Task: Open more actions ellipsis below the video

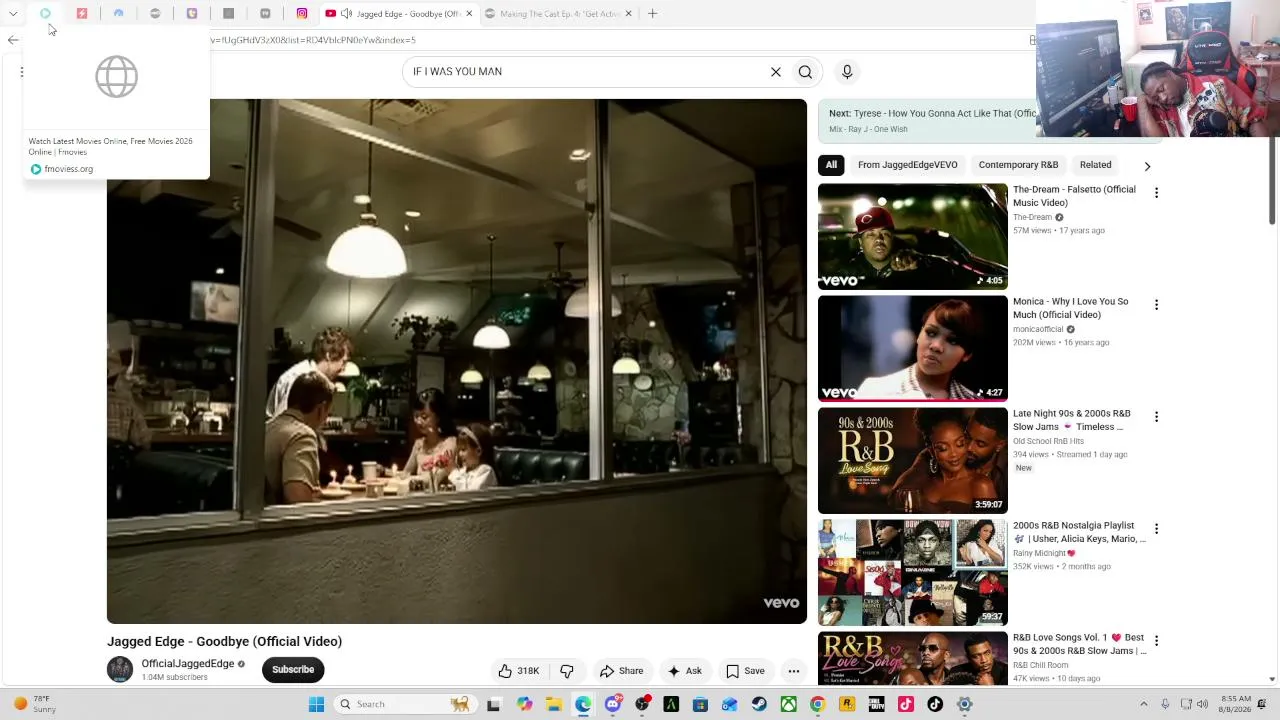Action: coord(794,671)
